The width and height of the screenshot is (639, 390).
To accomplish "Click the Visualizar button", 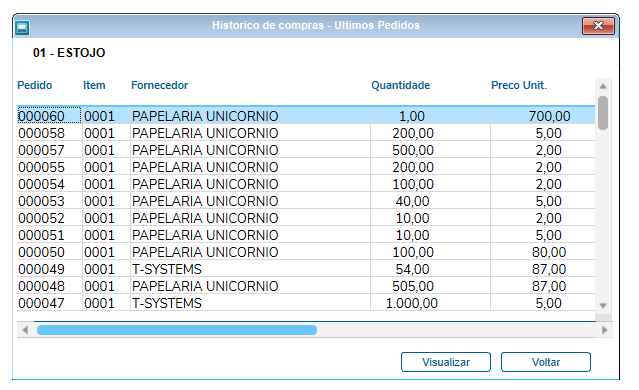I will click(445, 362).
